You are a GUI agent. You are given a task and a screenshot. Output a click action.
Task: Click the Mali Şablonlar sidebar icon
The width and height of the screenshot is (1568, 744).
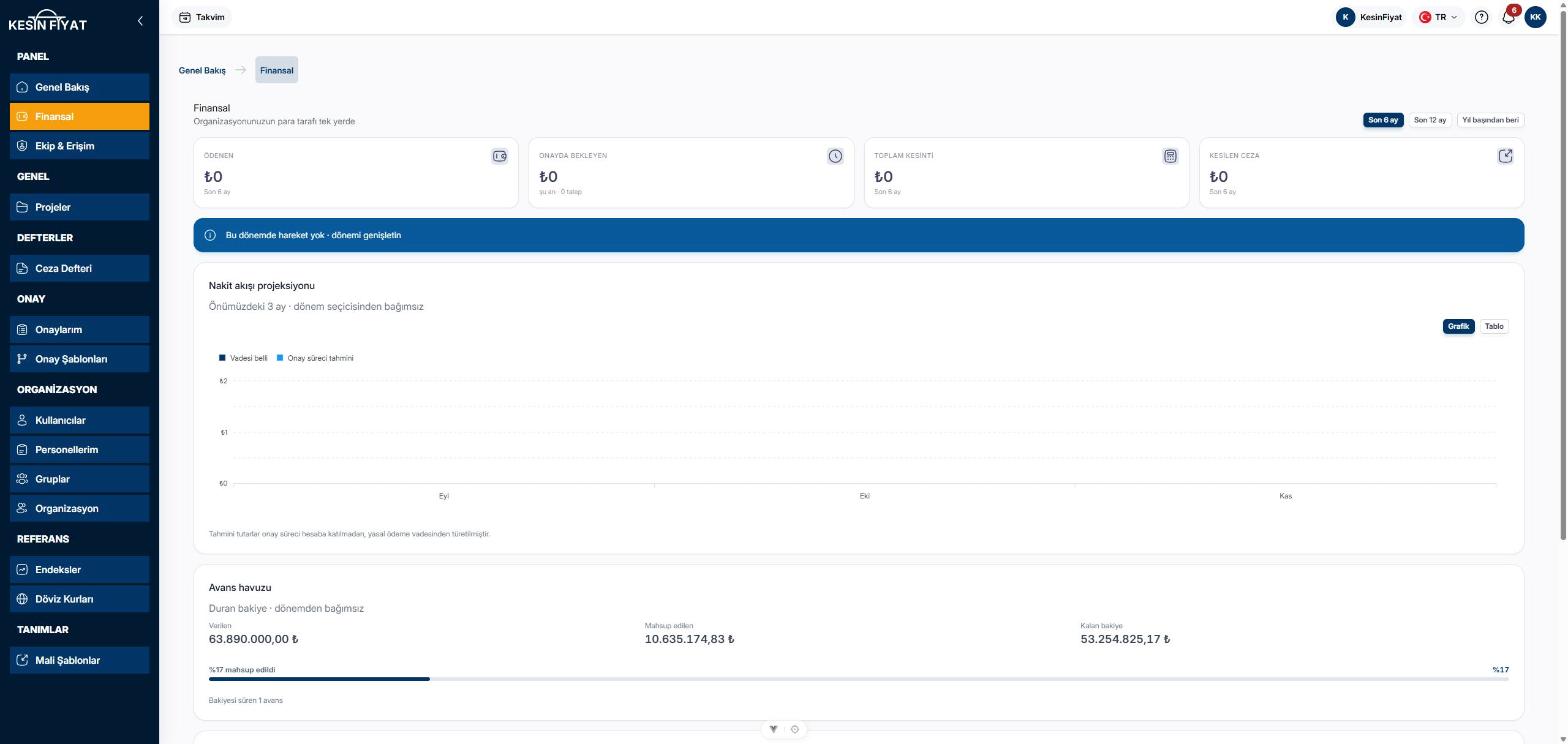(22, 660)
